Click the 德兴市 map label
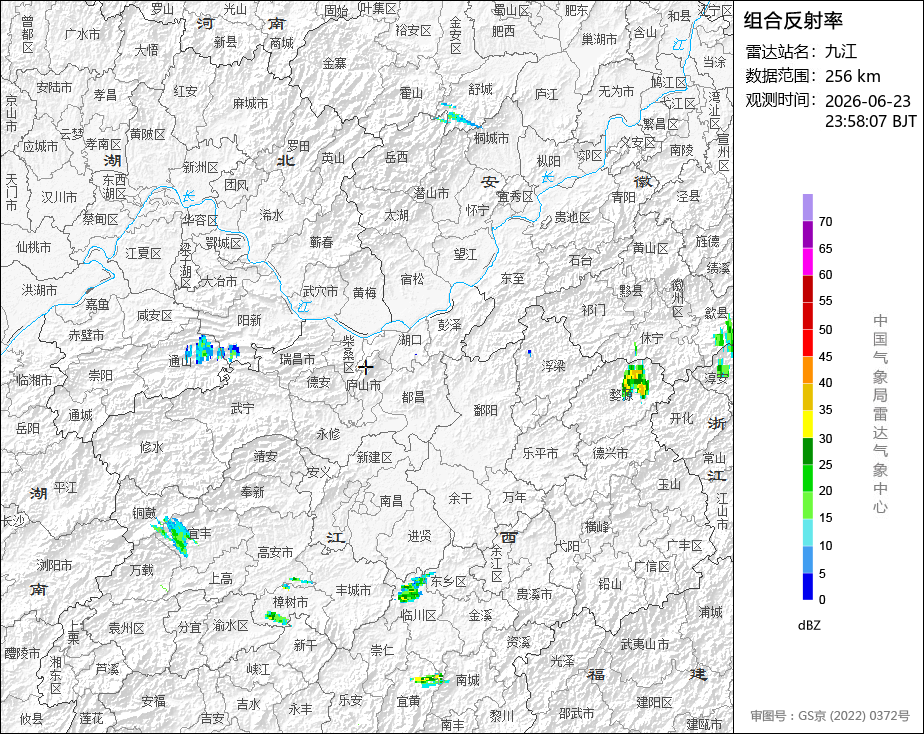 (610, 453)
